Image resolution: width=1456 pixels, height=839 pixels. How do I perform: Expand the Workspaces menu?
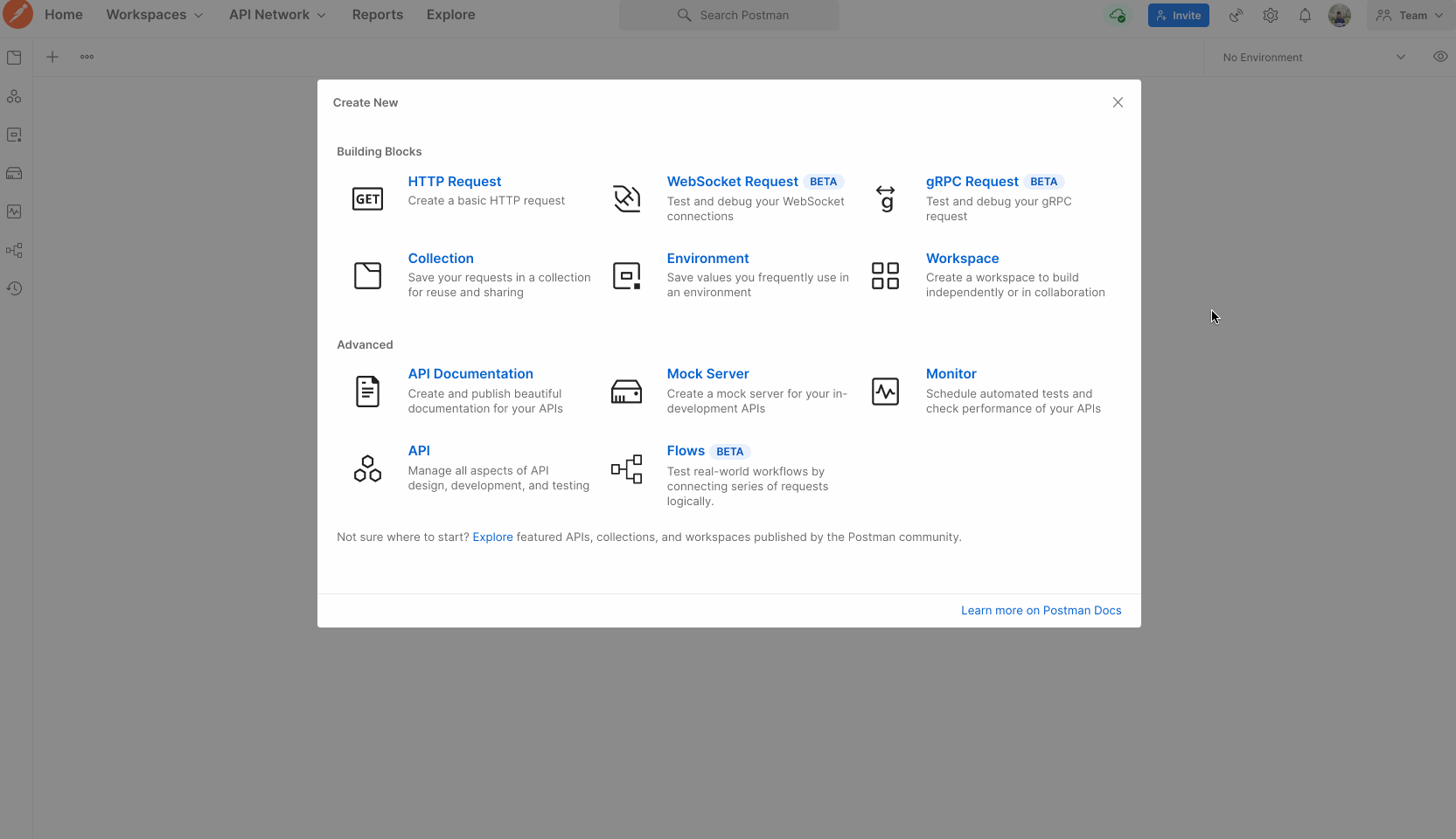(x=154, y=15)
